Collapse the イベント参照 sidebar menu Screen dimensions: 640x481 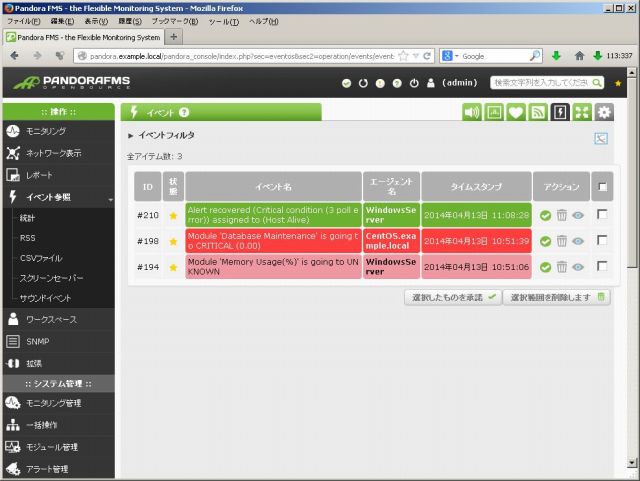[59, 197]
